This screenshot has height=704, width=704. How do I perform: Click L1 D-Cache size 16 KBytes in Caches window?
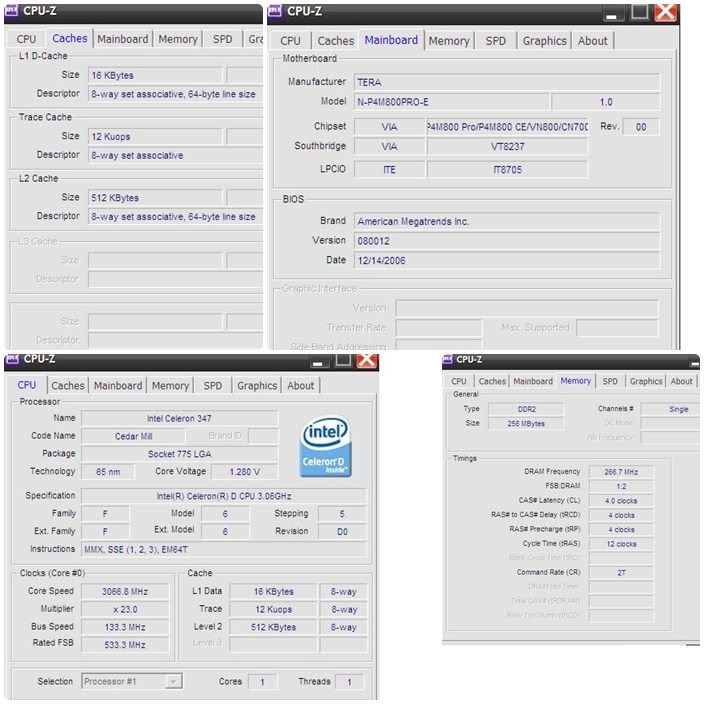pyautogui.click(x=155, y=75)
